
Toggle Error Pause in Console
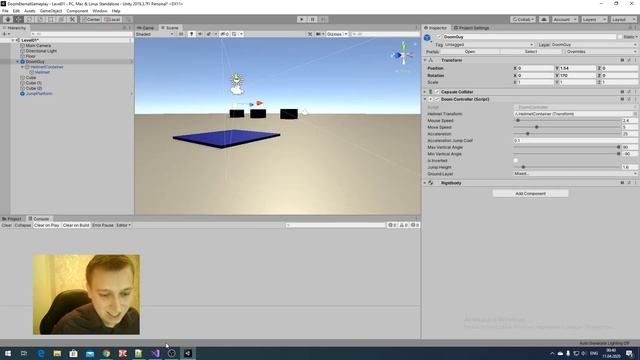point(103,225)
